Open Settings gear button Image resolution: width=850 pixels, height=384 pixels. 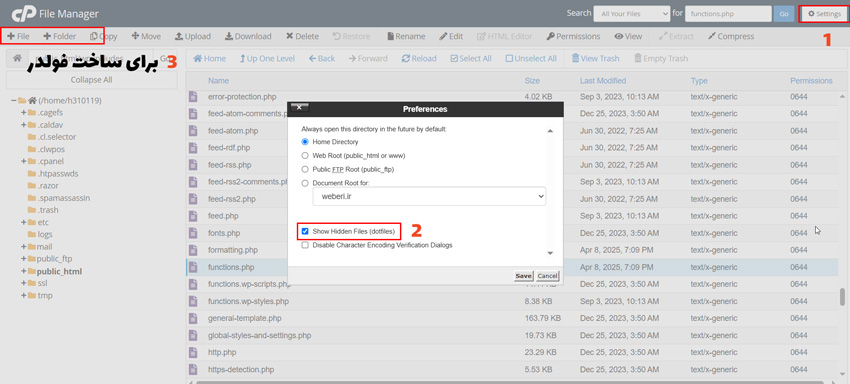(825, 14)
